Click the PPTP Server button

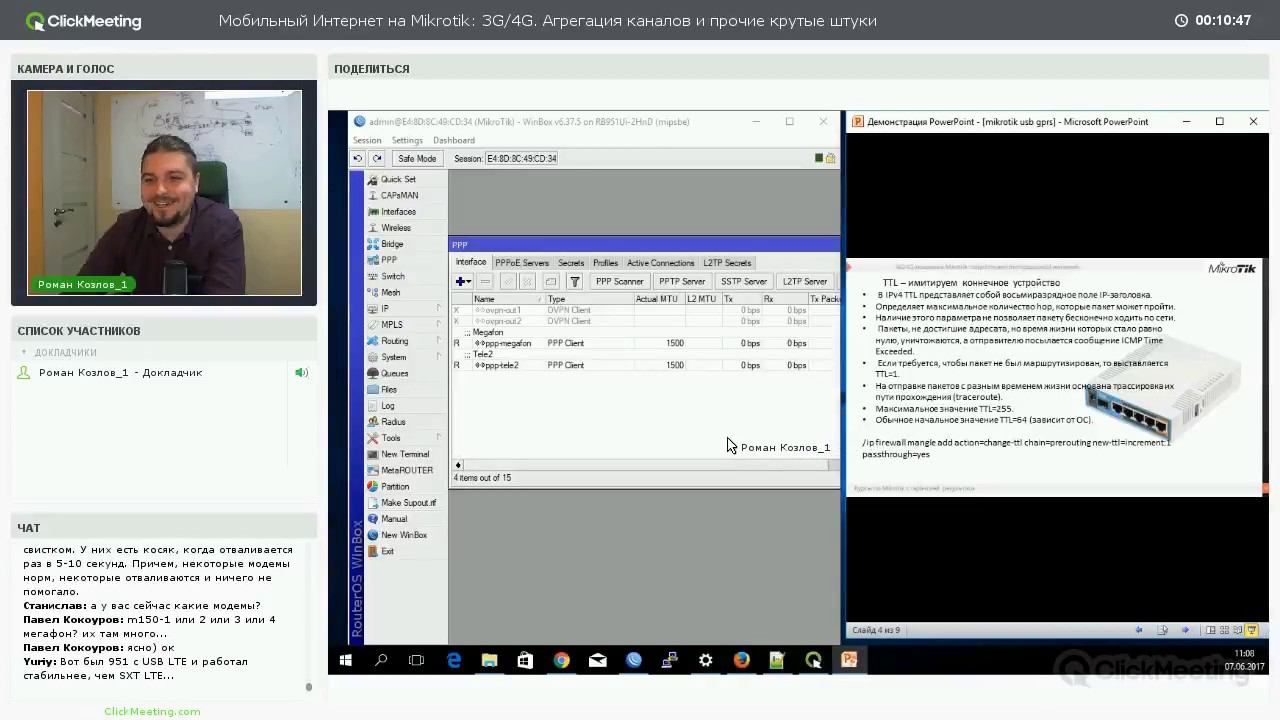682,282
